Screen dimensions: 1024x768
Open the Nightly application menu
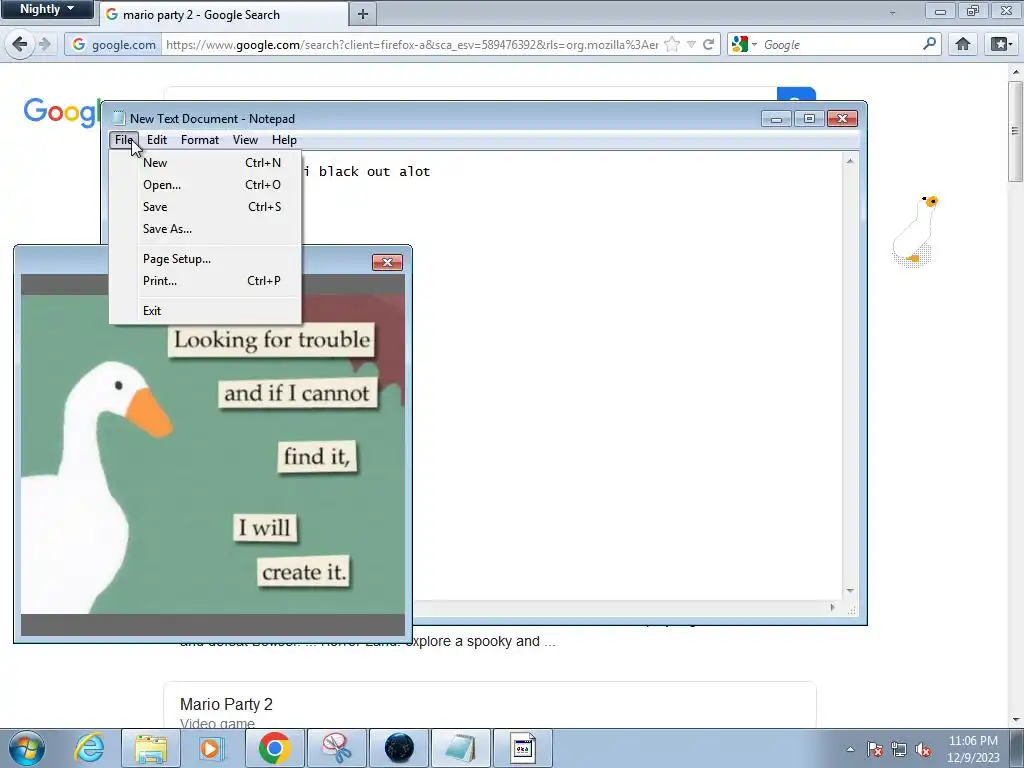point(46,9)
